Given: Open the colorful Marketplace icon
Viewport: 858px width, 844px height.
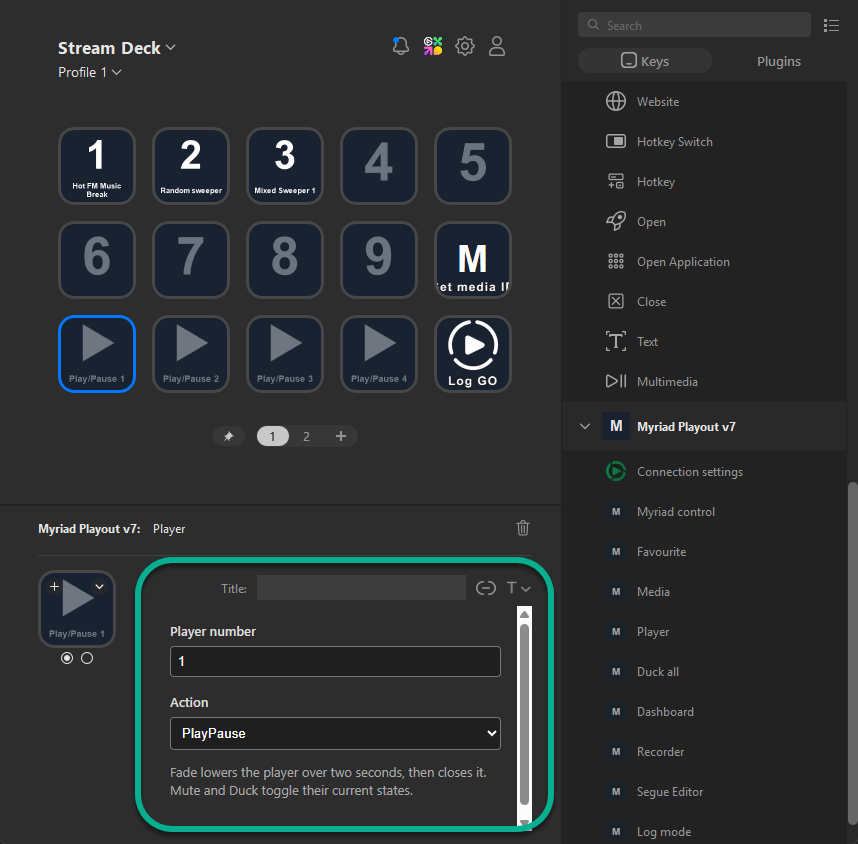Looking at the screenshot, I should coord(433,46).
